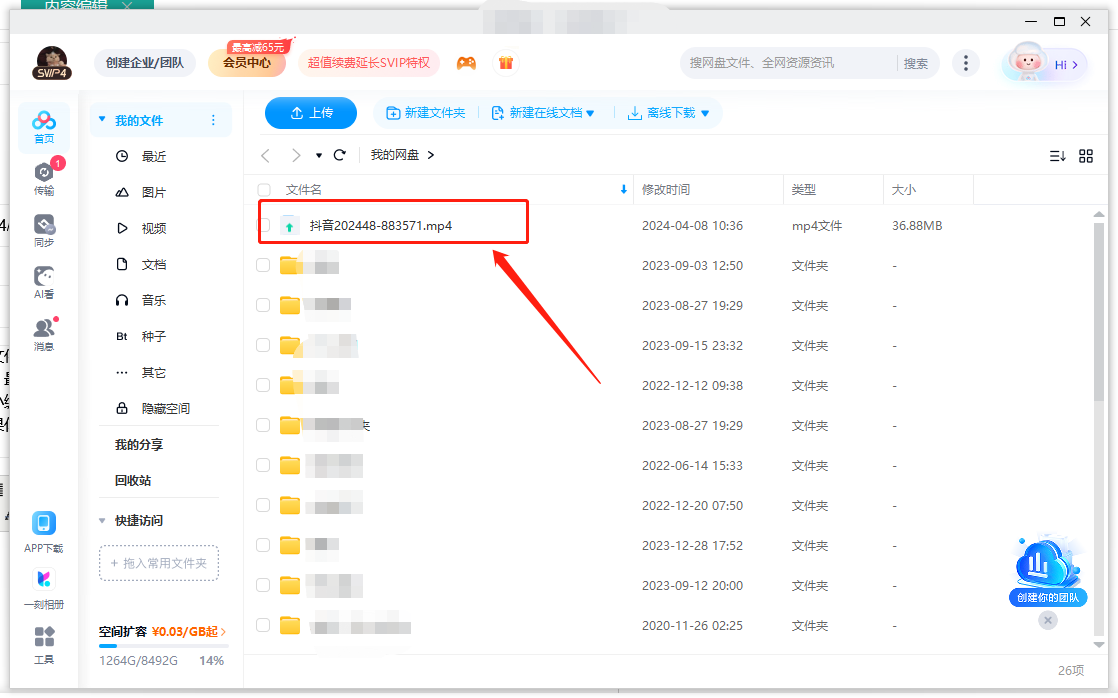Open the game controller icon in header

click(x=466, y=63)
